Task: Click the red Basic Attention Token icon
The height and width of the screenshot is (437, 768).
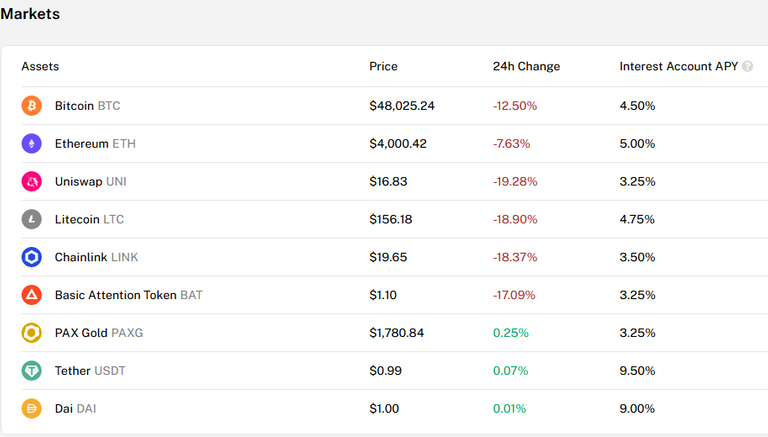Action: pos(31,295)
